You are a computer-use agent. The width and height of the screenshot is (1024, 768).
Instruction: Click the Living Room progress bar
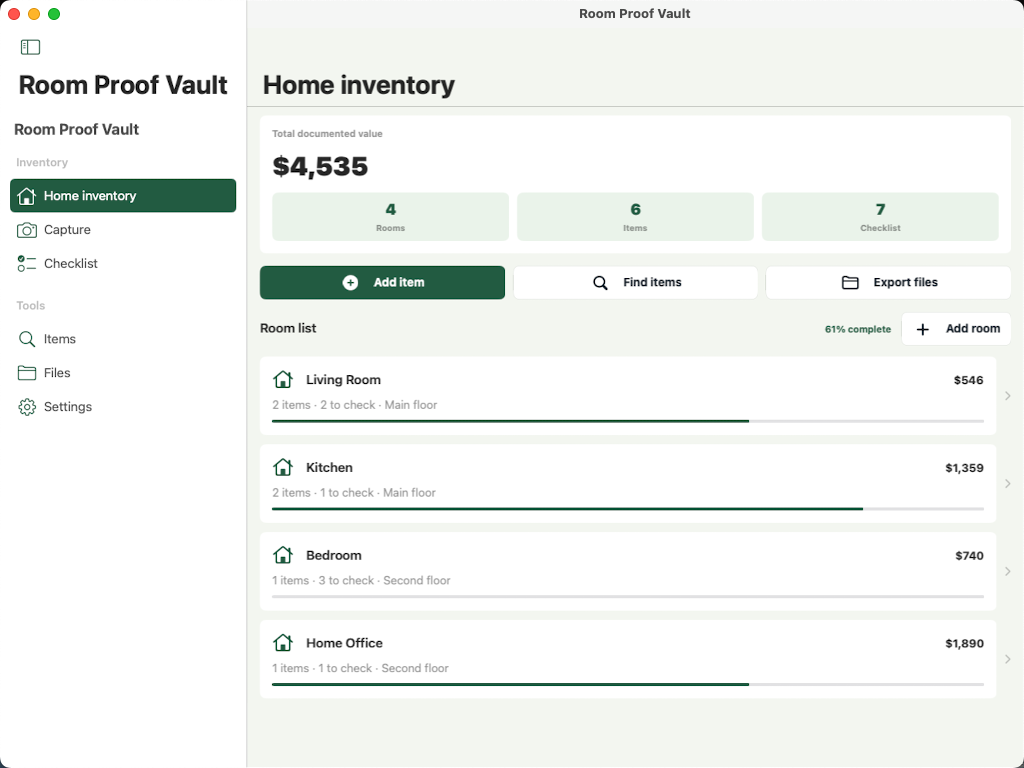click(628, 421)
